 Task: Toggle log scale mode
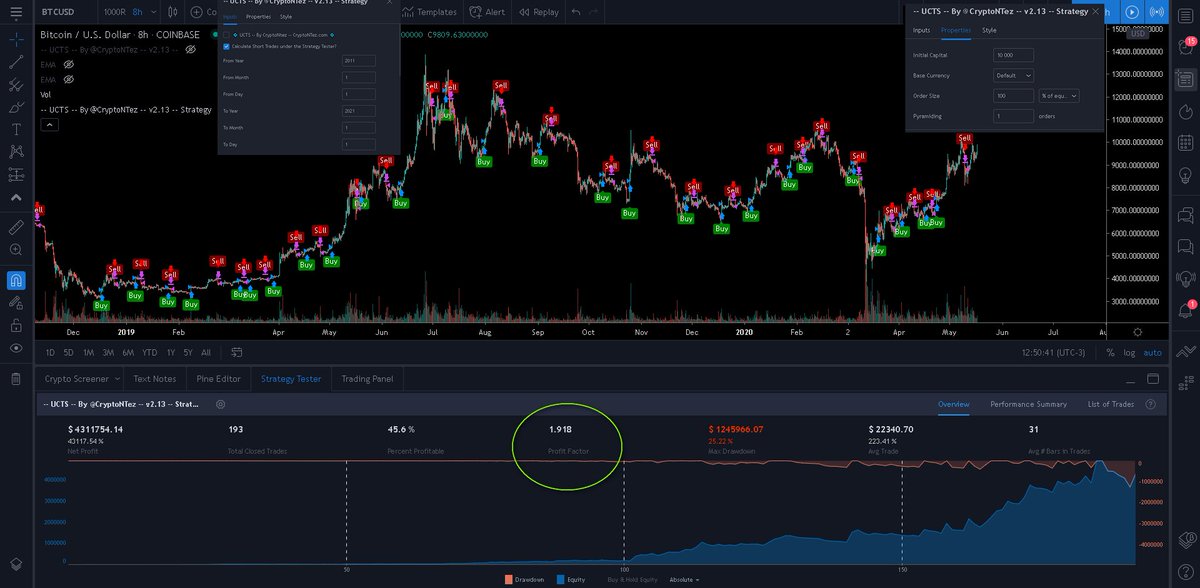pyautogui.click(x=1128, y=352)
